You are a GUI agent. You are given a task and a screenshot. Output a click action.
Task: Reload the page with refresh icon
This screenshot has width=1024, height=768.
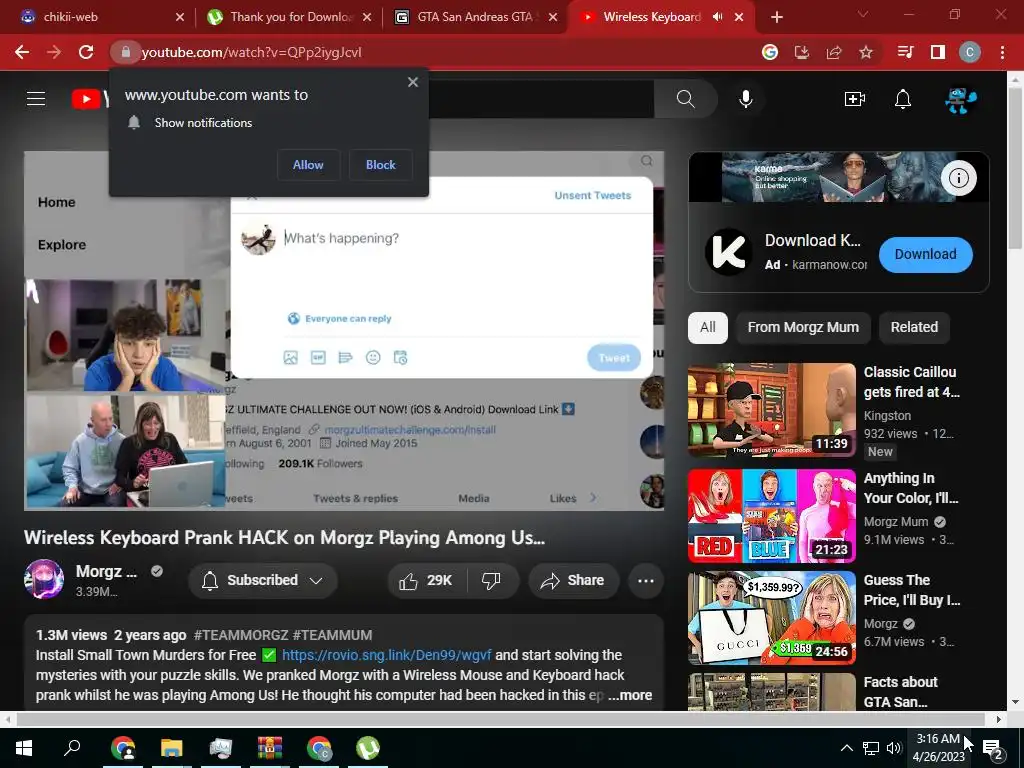86,52
